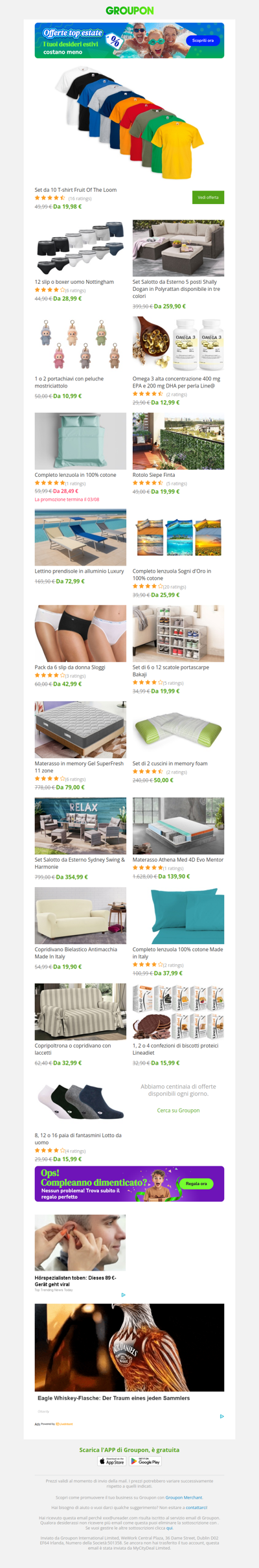Click the Scopri ora banner button
Viewport: 259px width, 1568px height.
(x=203, y=40)
